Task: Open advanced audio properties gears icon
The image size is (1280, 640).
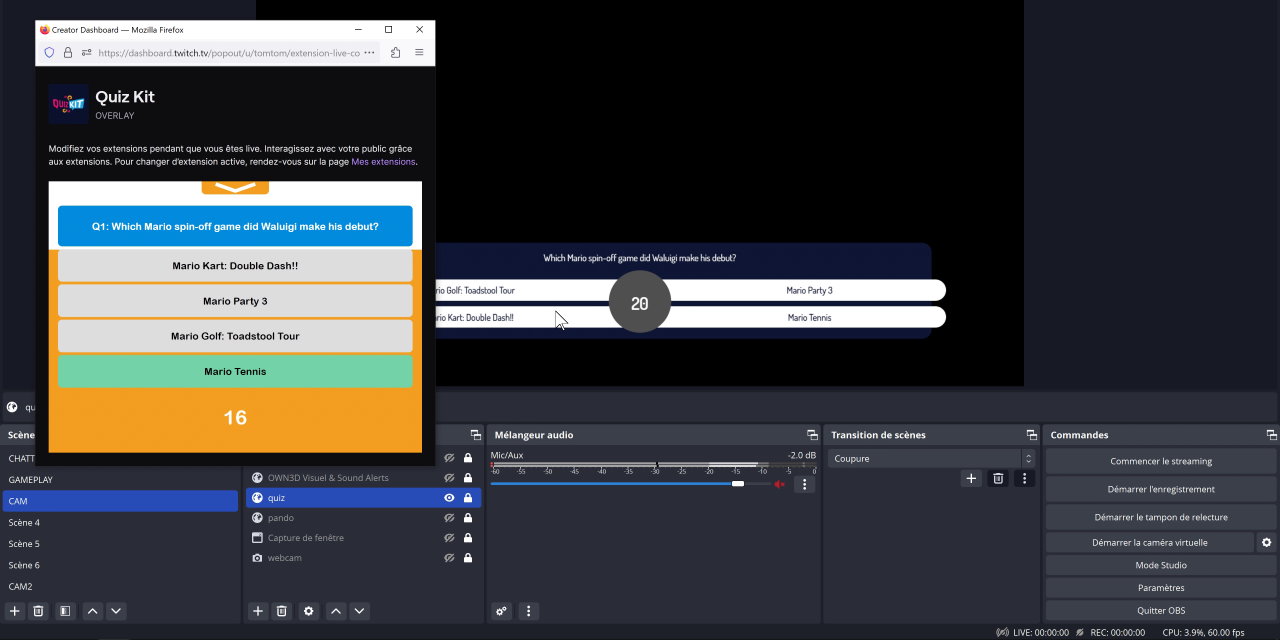Action: point(502,611)
